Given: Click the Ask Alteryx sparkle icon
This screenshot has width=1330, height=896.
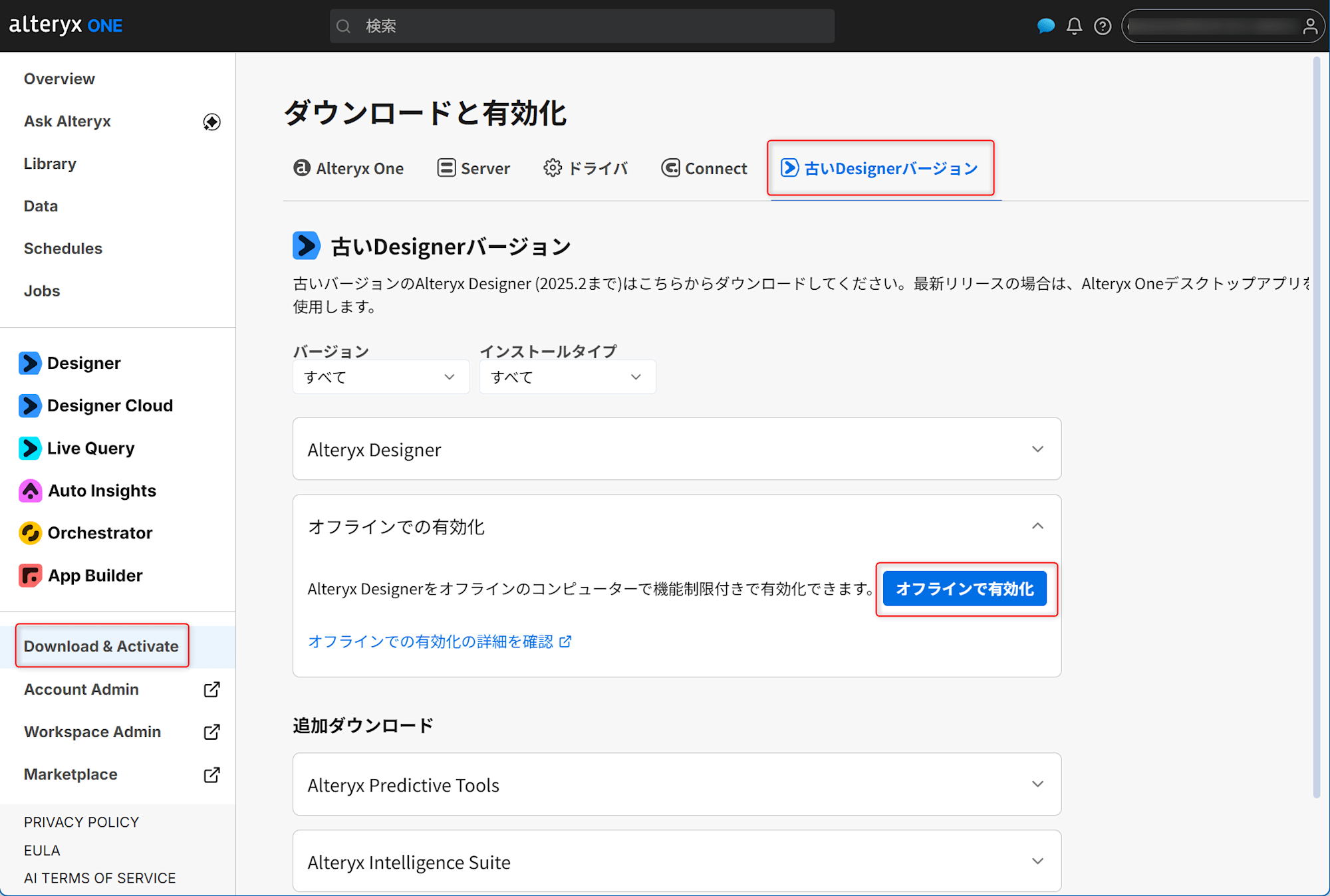Looking at the screenshot, I should [211, 122].
